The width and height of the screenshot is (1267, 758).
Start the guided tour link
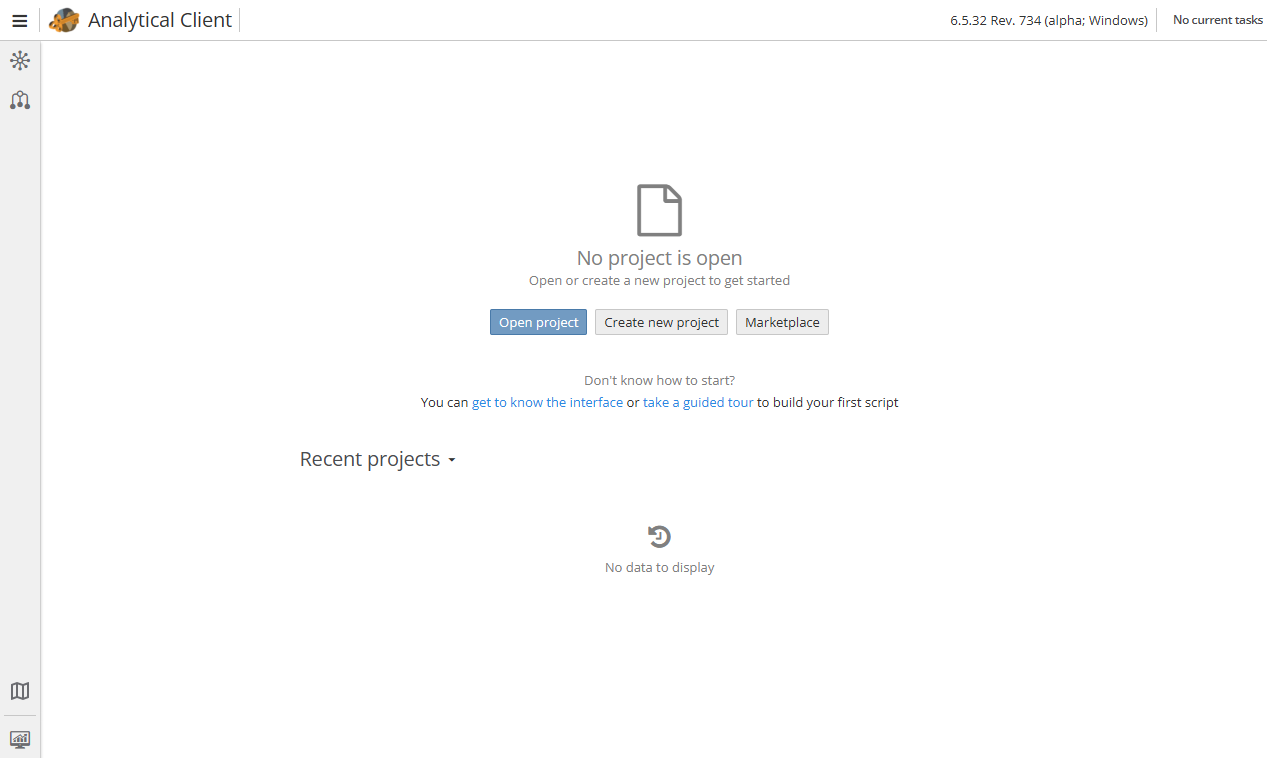pyautogui.click(x=698, y=402)
